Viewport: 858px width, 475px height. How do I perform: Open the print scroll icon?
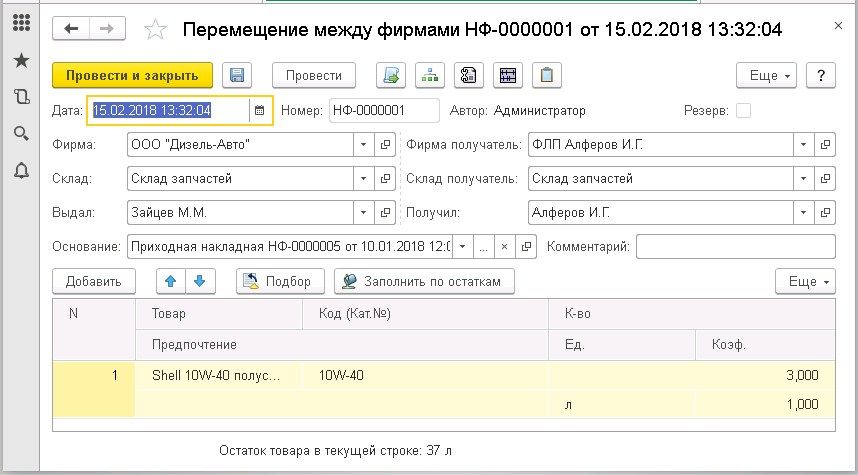coord(469,76)
